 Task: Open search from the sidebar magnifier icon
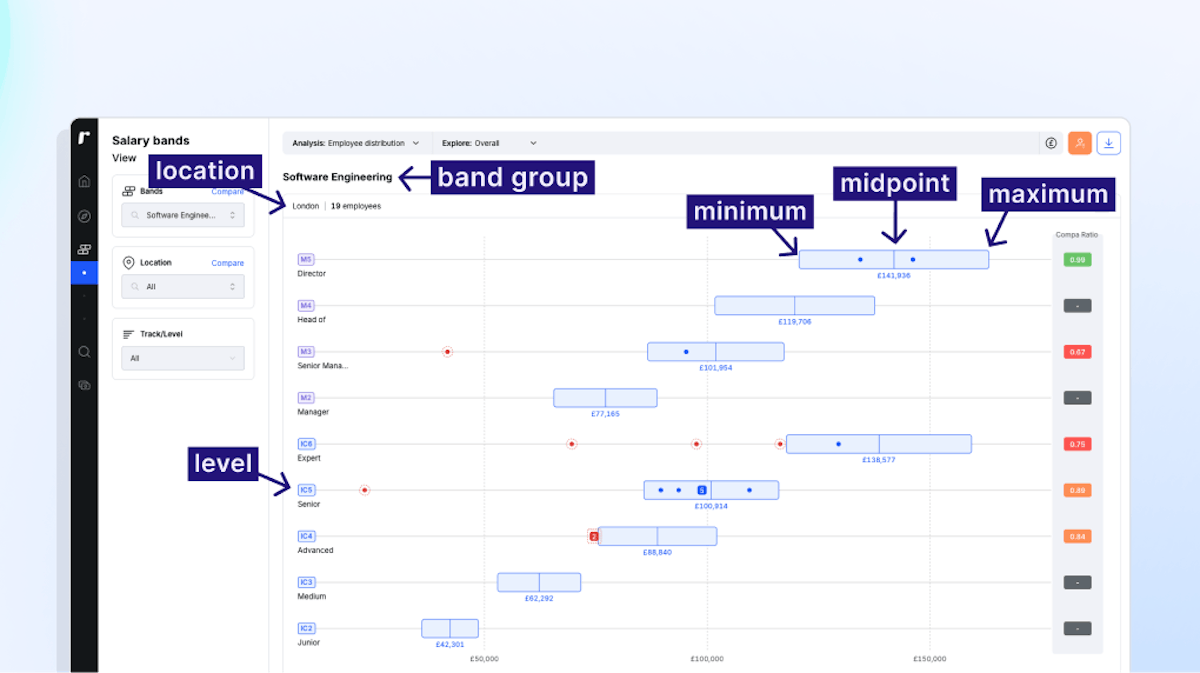84,351
